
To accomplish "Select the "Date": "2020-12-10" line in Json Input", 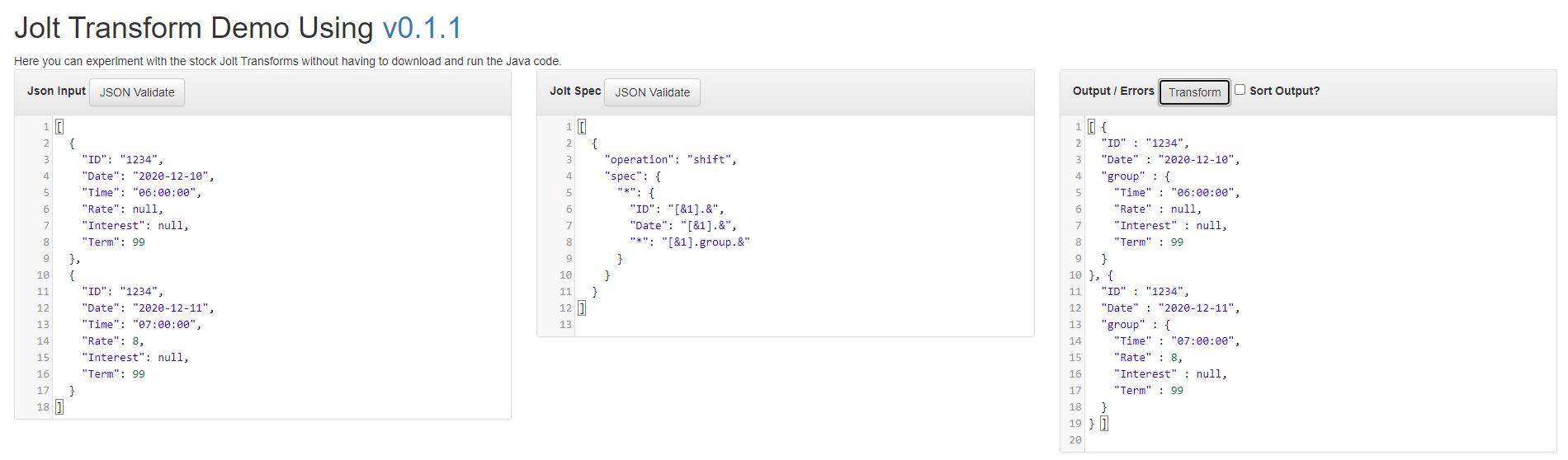I will pos(148,176).
